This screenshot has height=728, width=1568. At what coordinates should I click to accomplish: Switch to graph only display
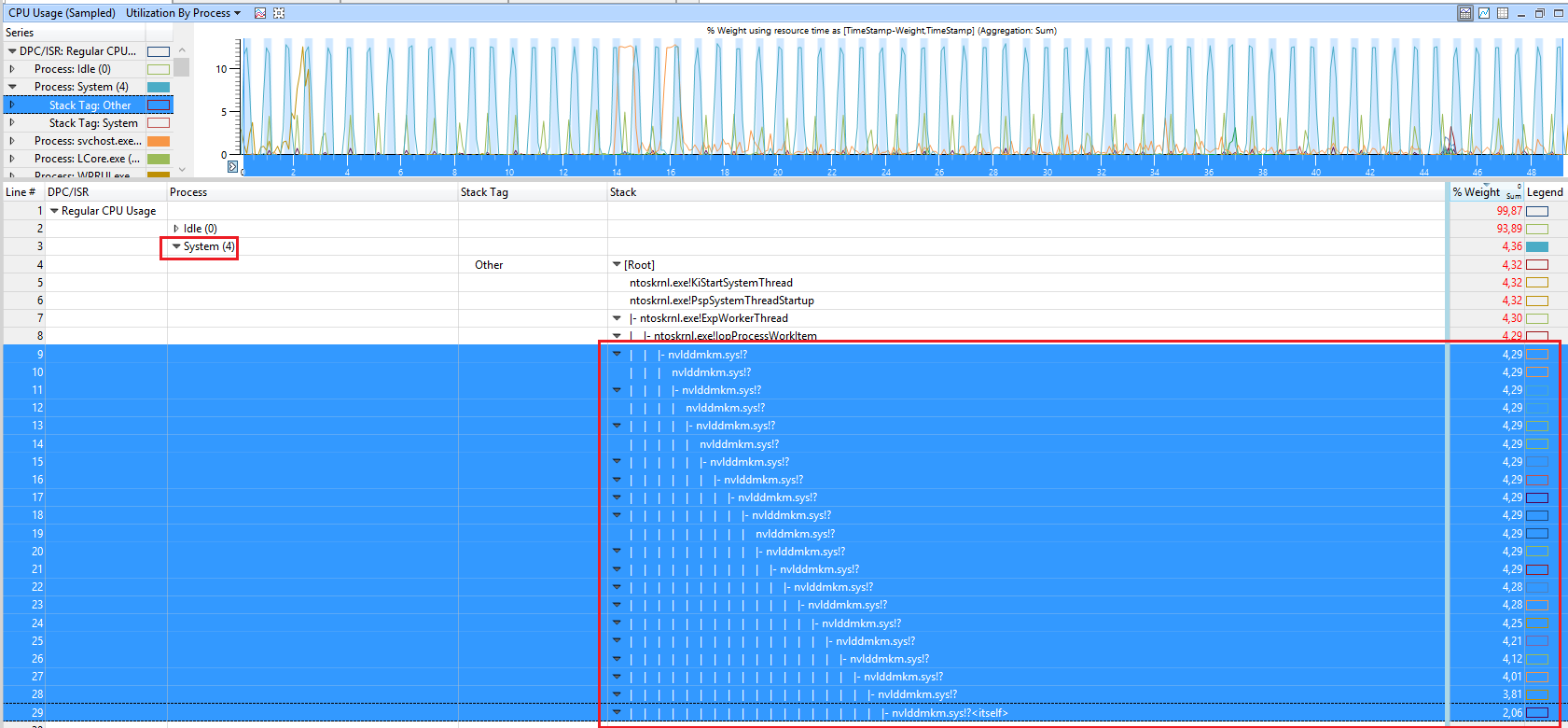1484,13
